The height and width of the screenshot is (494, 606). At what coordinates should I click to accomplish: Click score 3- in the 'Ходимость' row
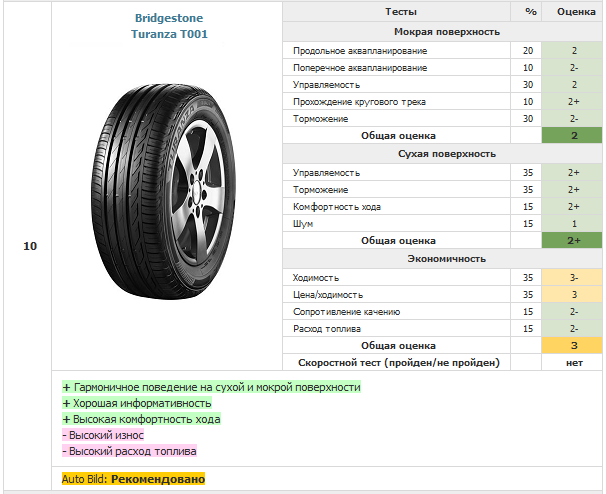click(572, 278)
